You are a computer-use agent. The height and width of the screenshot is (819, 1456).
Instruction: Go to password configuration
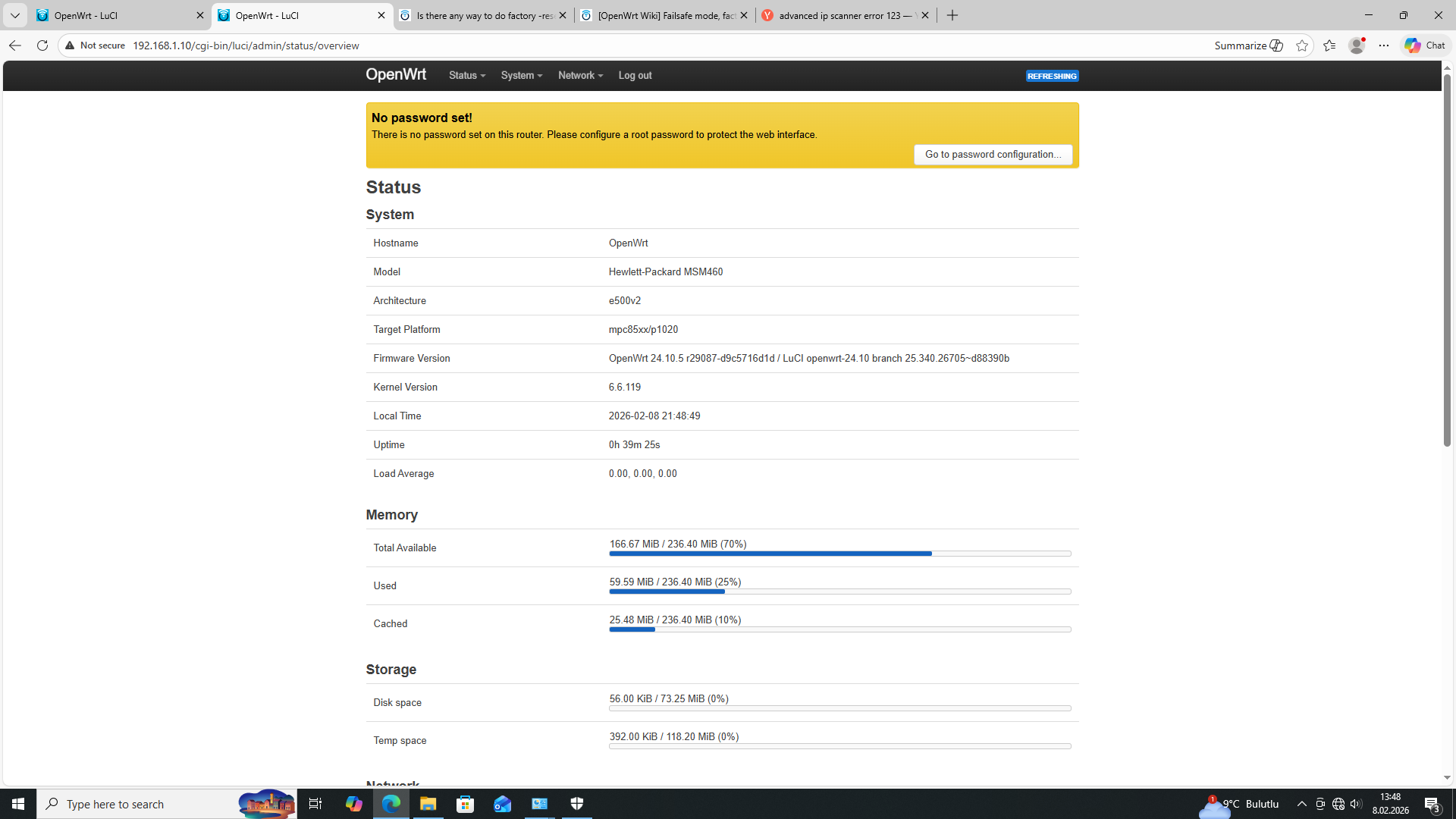993,154
